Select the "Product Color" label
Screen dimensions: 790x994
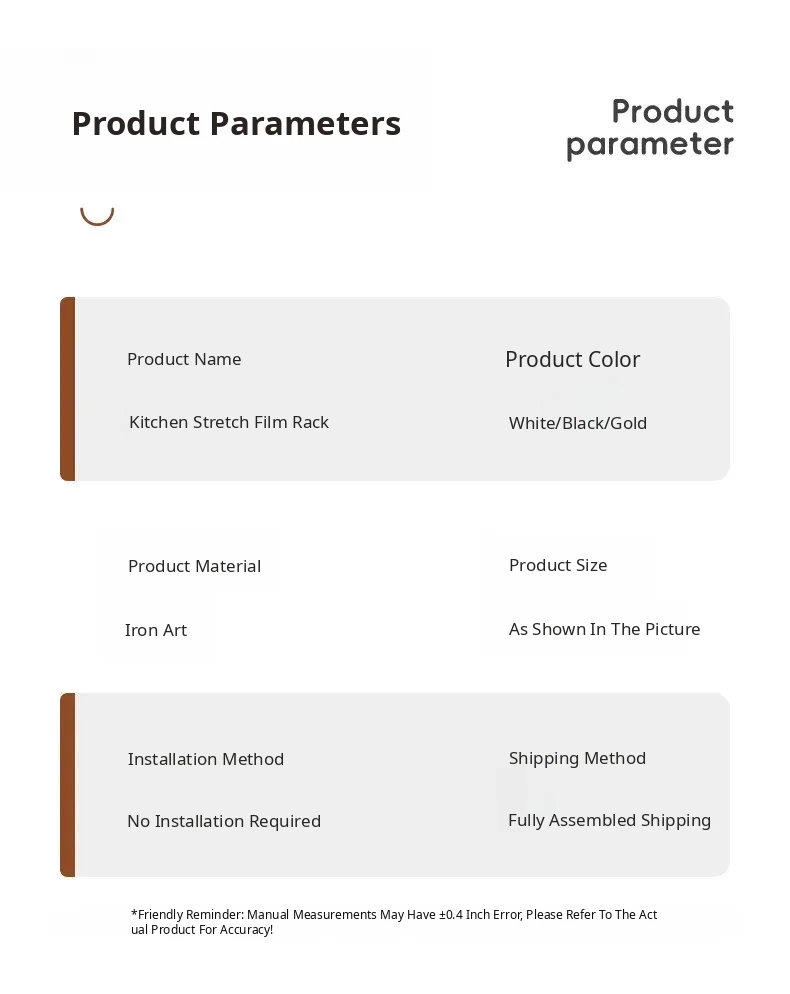(572, 359)
